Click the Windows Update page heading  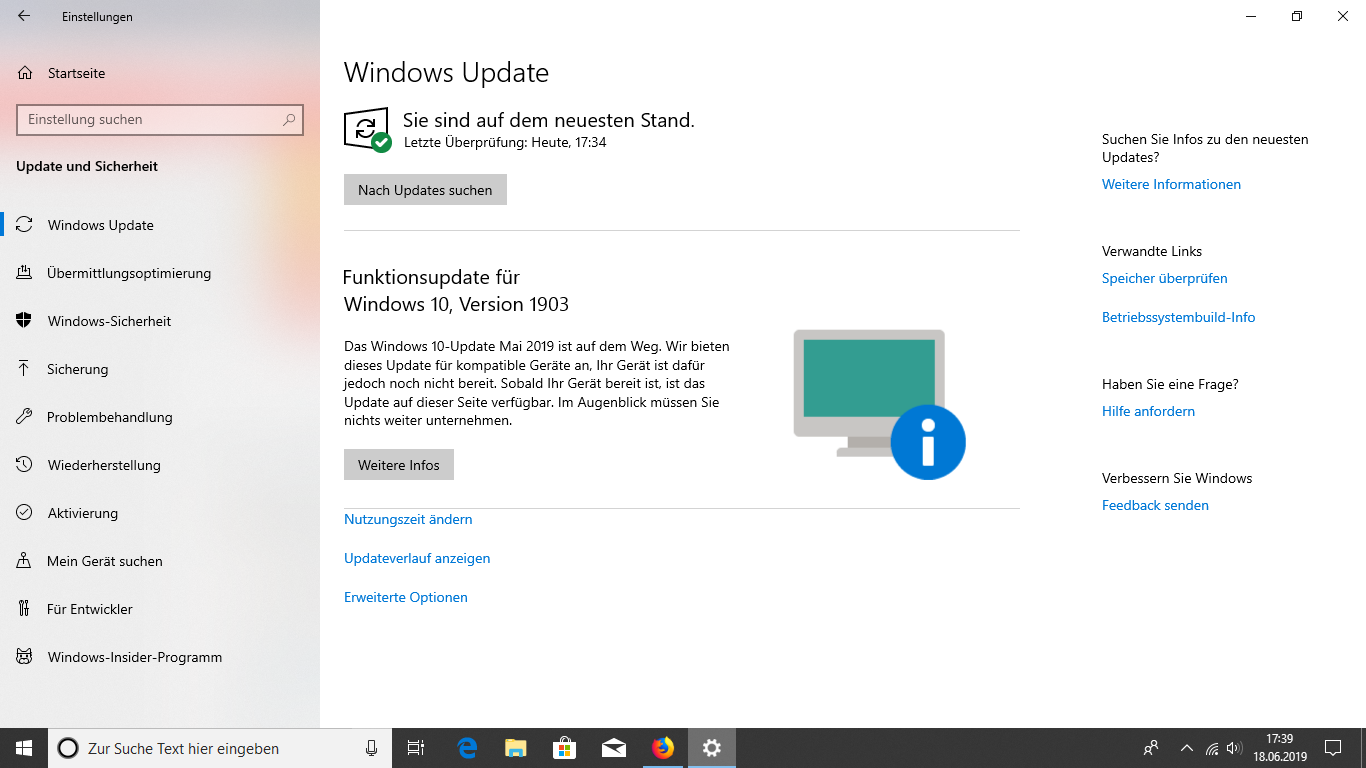click(x=446, y=73)
